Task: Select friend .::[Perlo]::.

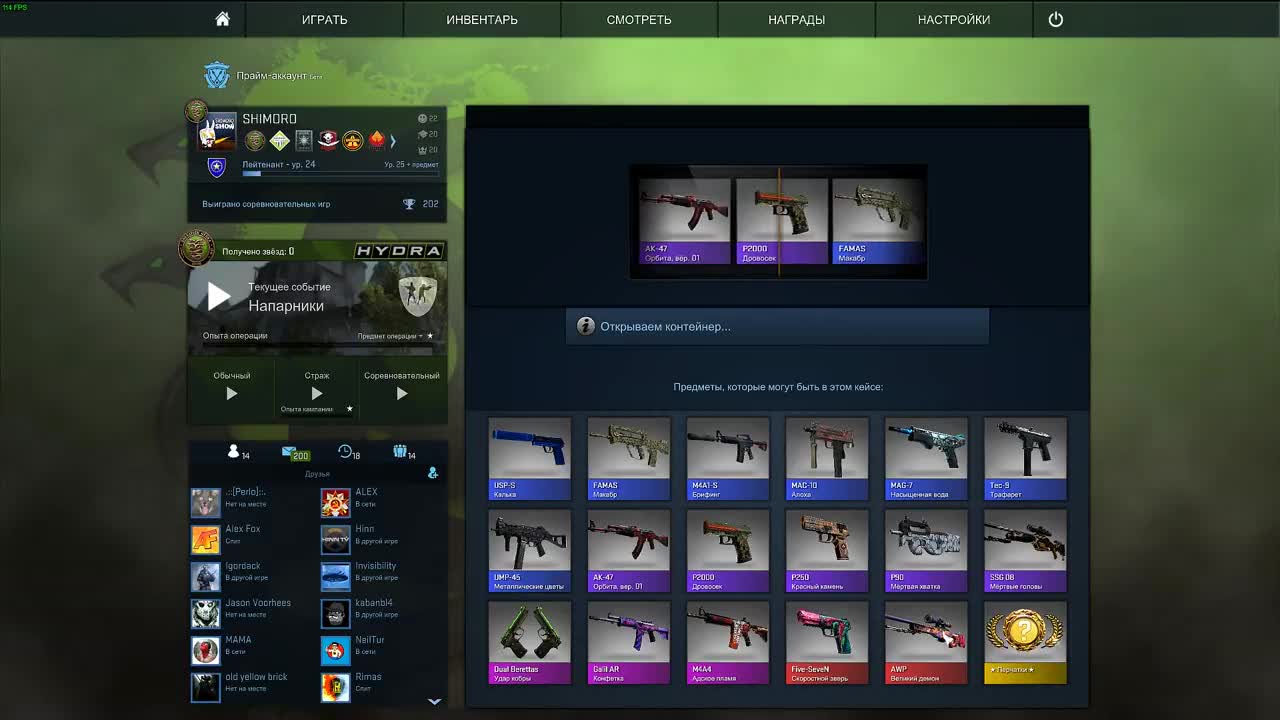Action: click(x=253, y=502)
